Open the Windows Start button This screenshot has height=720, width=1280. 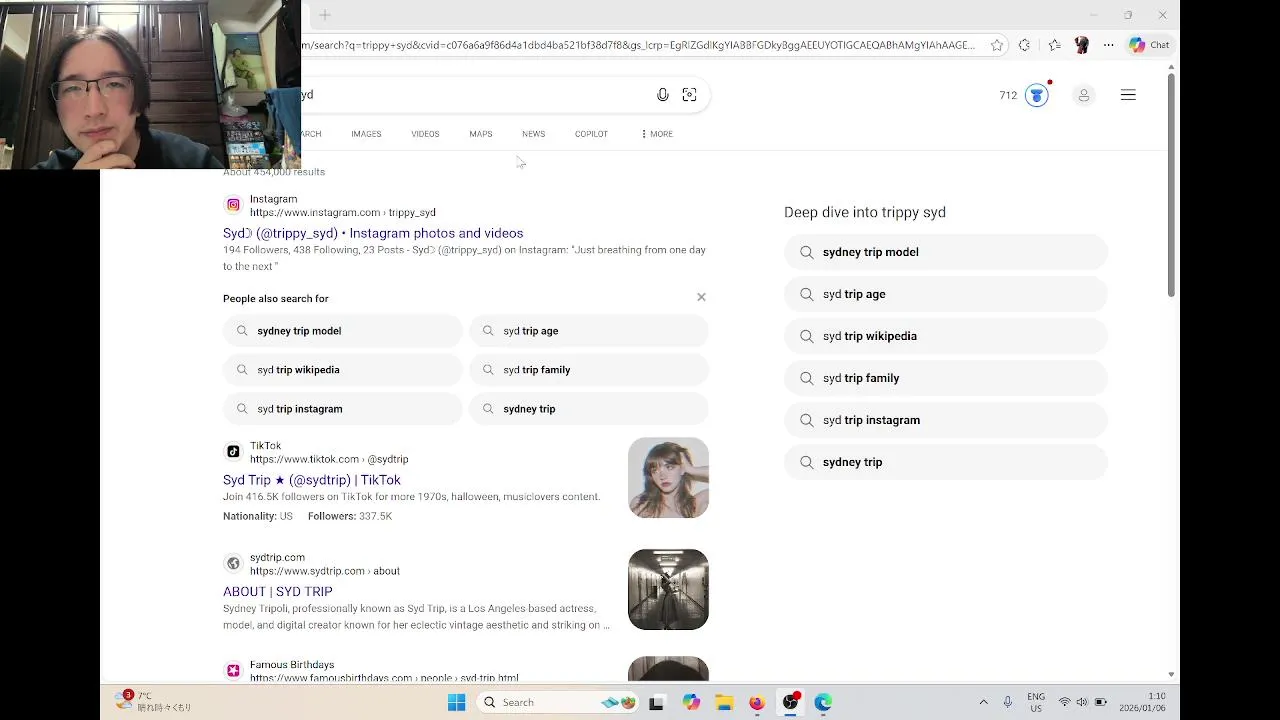457,702
